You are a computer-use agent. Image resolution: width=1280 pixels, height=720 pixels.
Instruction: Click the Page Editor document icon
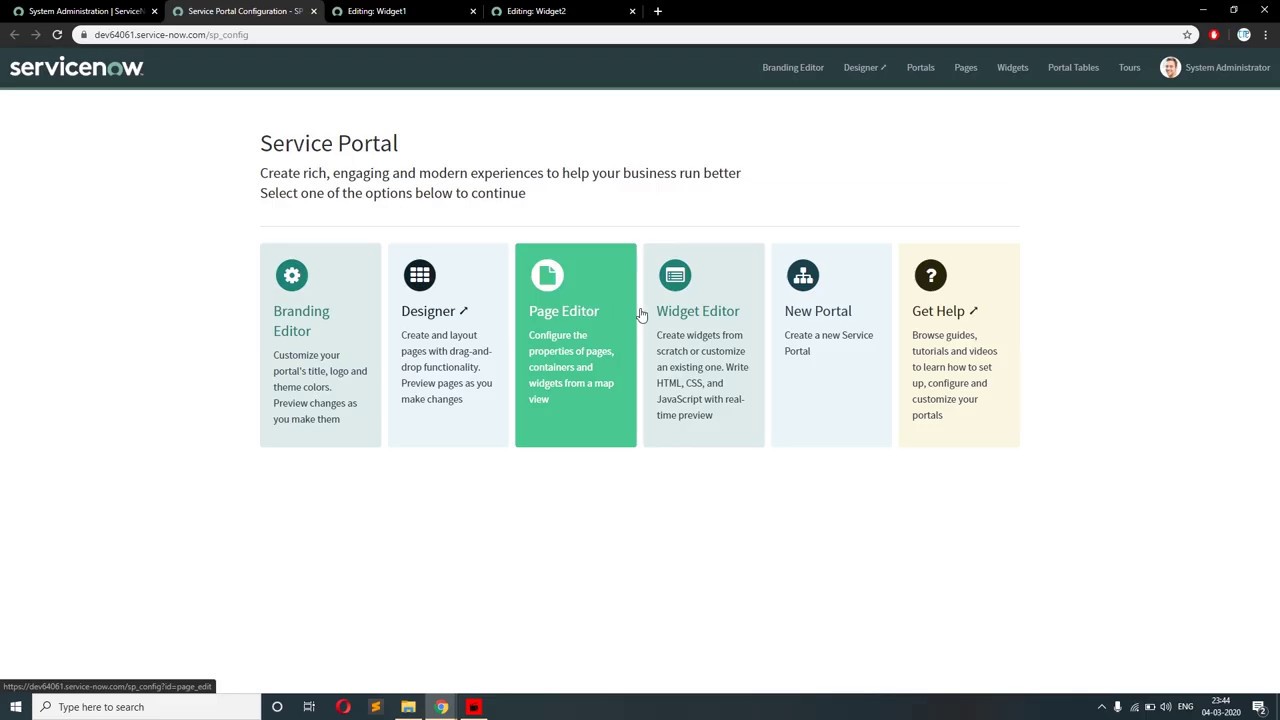(x=547, y=275)
